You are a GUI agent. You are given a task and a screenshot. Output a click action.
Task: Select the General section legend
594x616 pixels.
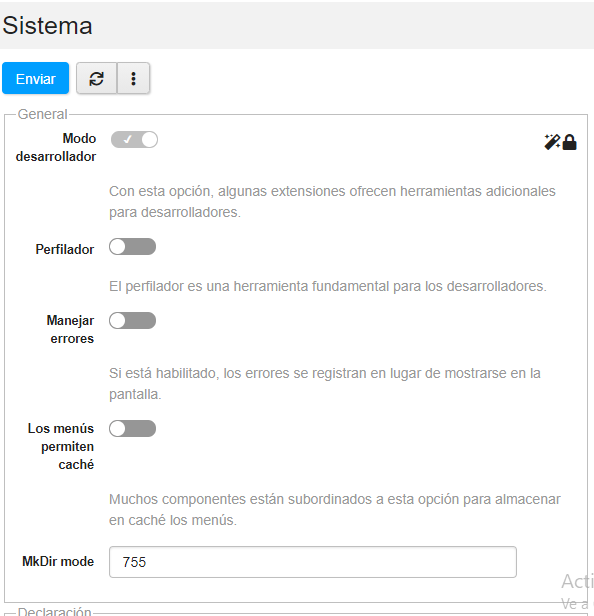click(x=42, y=114)
